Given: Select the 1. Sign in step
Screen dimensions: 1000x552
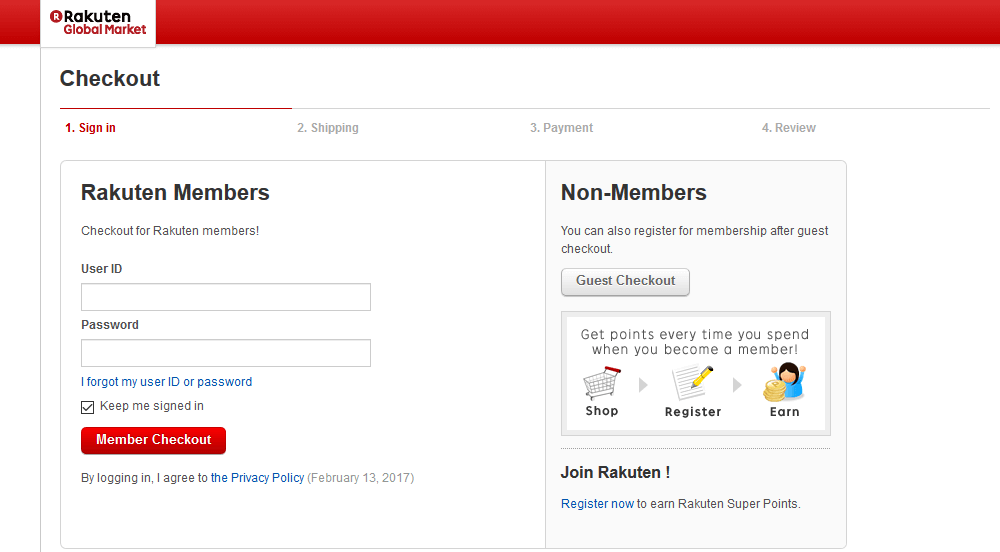Looking at the screenshot, I should [90, 127].
